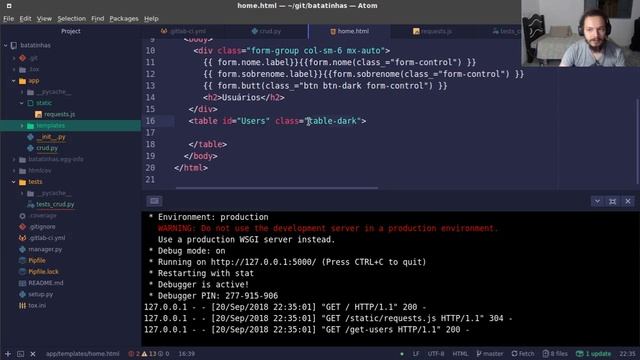Image resolution: width=640 pixels, height=360 pixels.
Task: Click the git Fetch button
Action: tap(523, 354)
